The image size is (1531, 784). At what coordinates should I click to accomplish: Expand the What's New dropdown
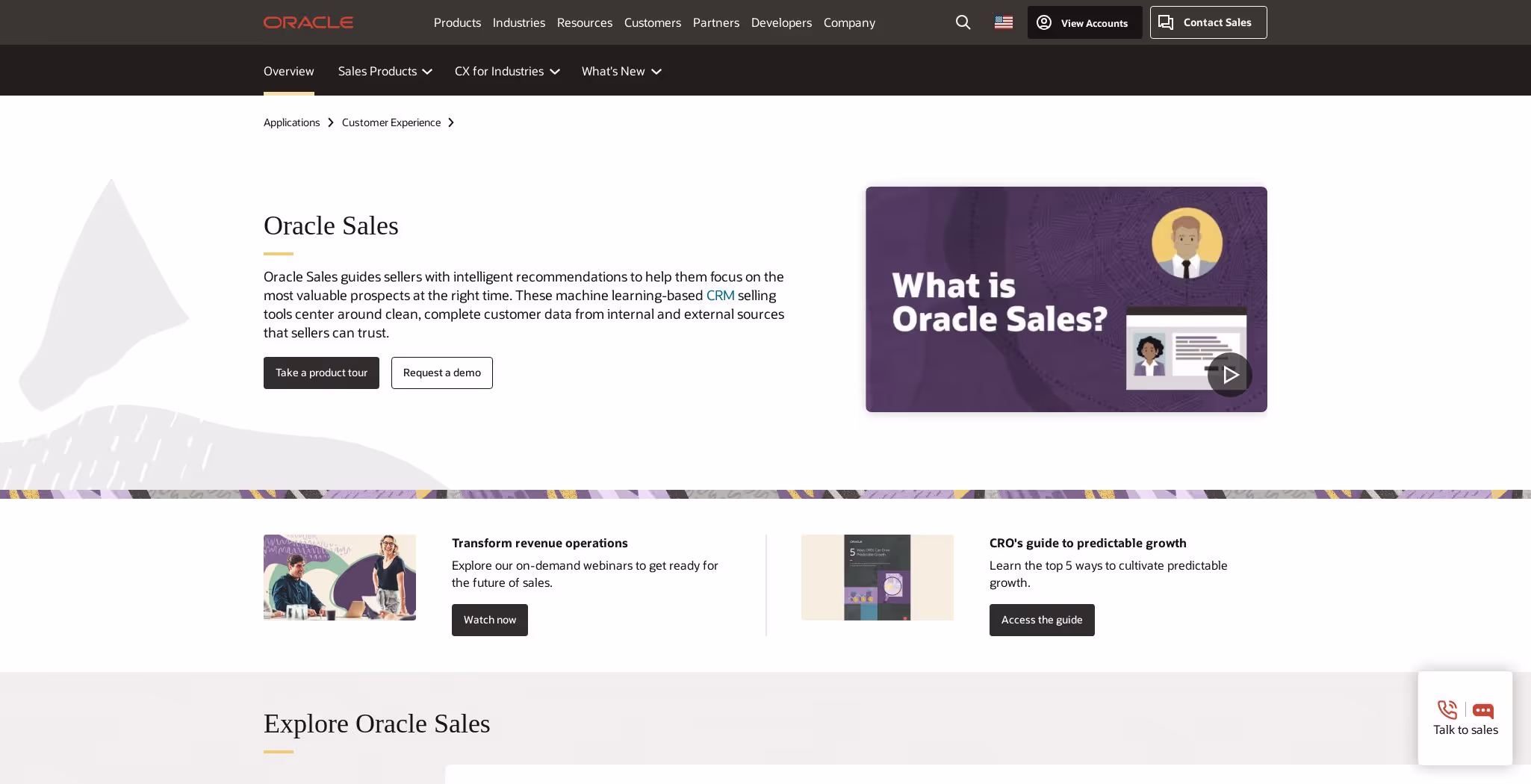(621, 71)
